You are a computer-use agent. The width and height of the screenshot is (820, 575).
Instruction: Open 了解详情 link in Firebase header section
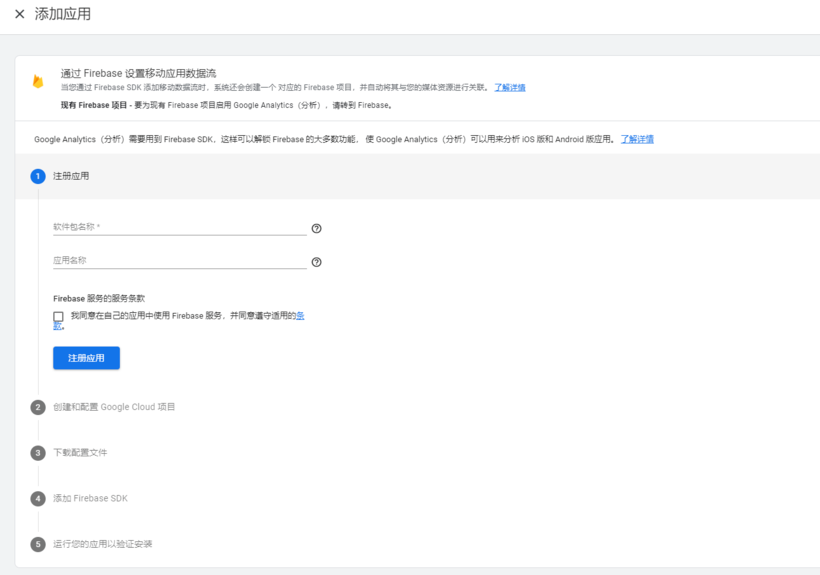(510, 87)
